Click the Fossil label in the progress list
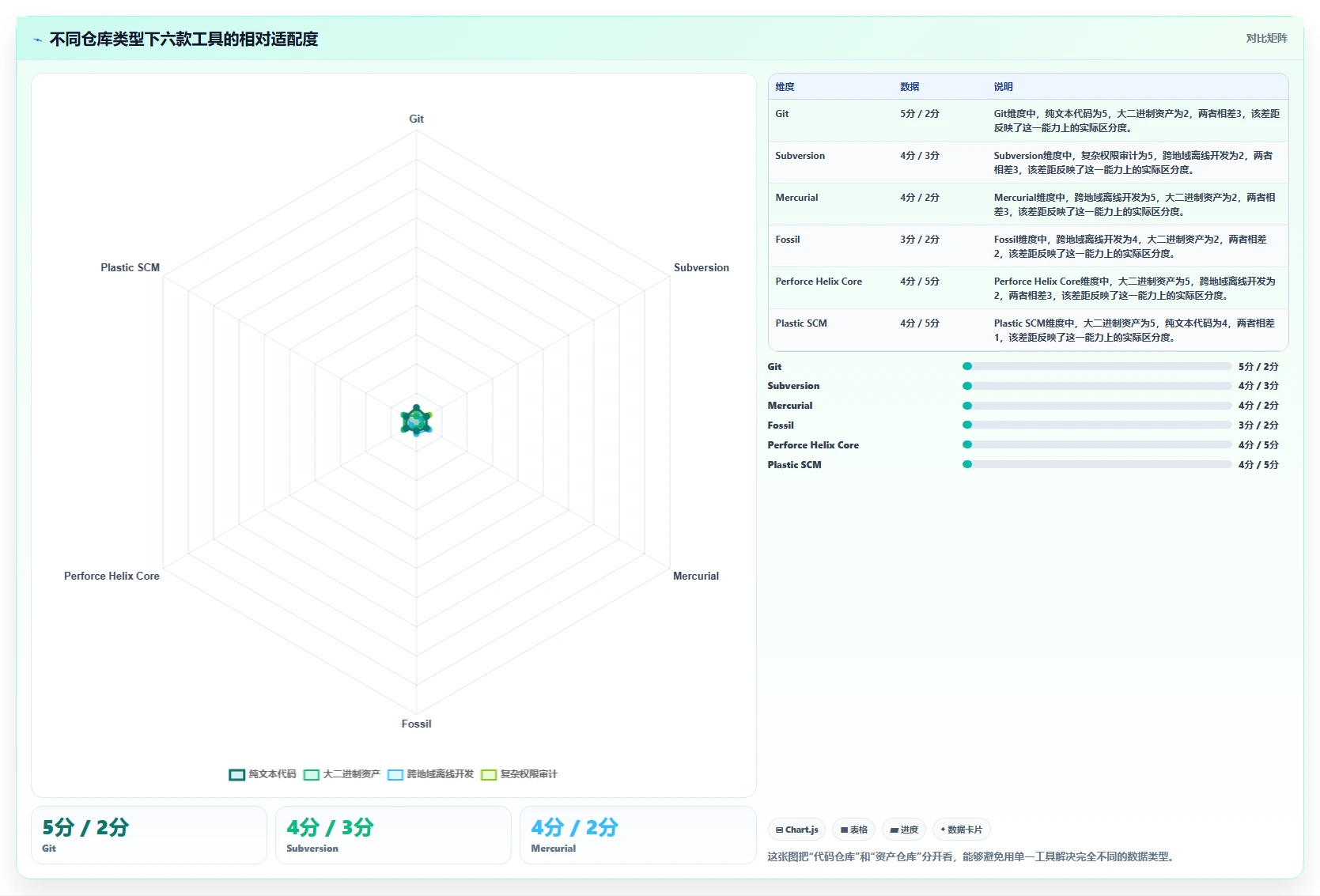The height and width of the screenshot is (896, 1320). click(781, 425)
